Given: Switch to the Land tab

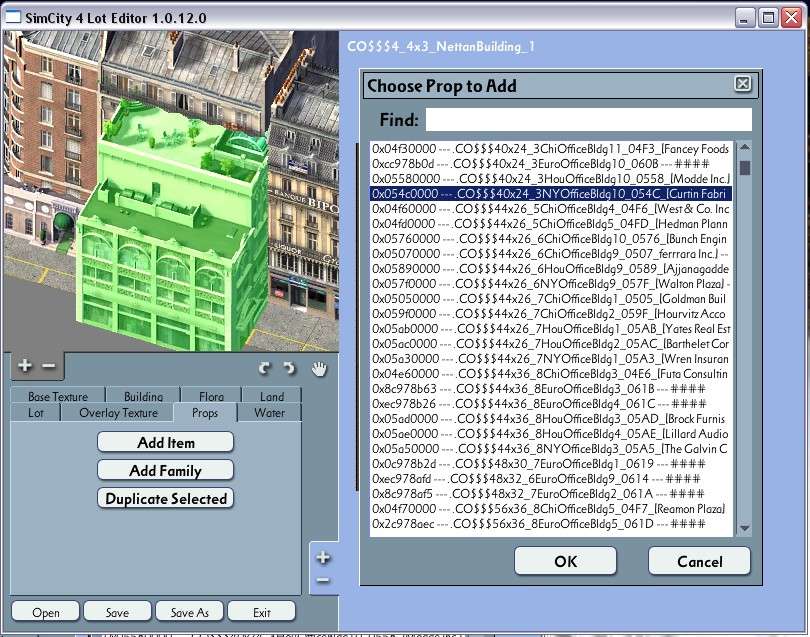Looking at the screenshot, I should pos(272,396).
